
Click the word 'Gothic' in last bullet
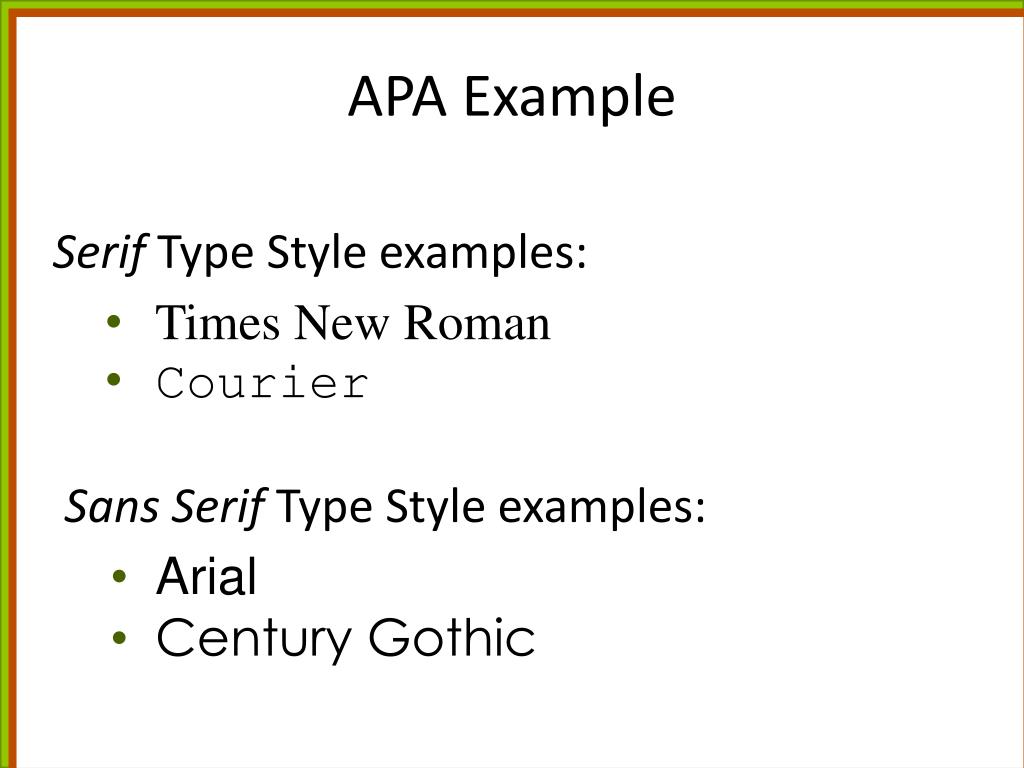[x=452, y=636]
